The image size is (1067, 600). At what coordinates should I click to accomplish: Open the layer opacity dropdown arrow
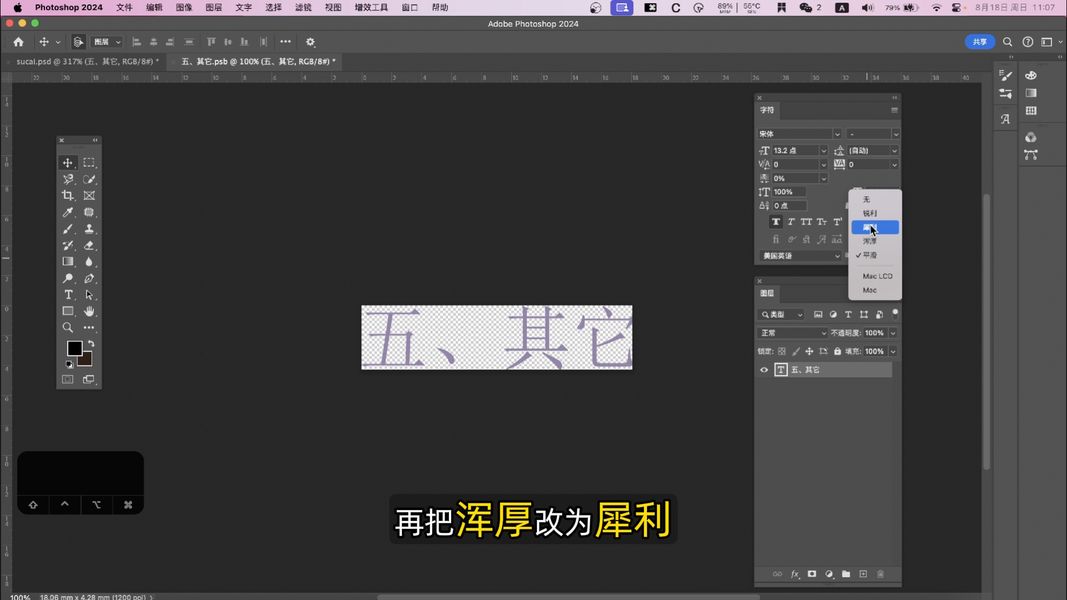click(893, 333)
